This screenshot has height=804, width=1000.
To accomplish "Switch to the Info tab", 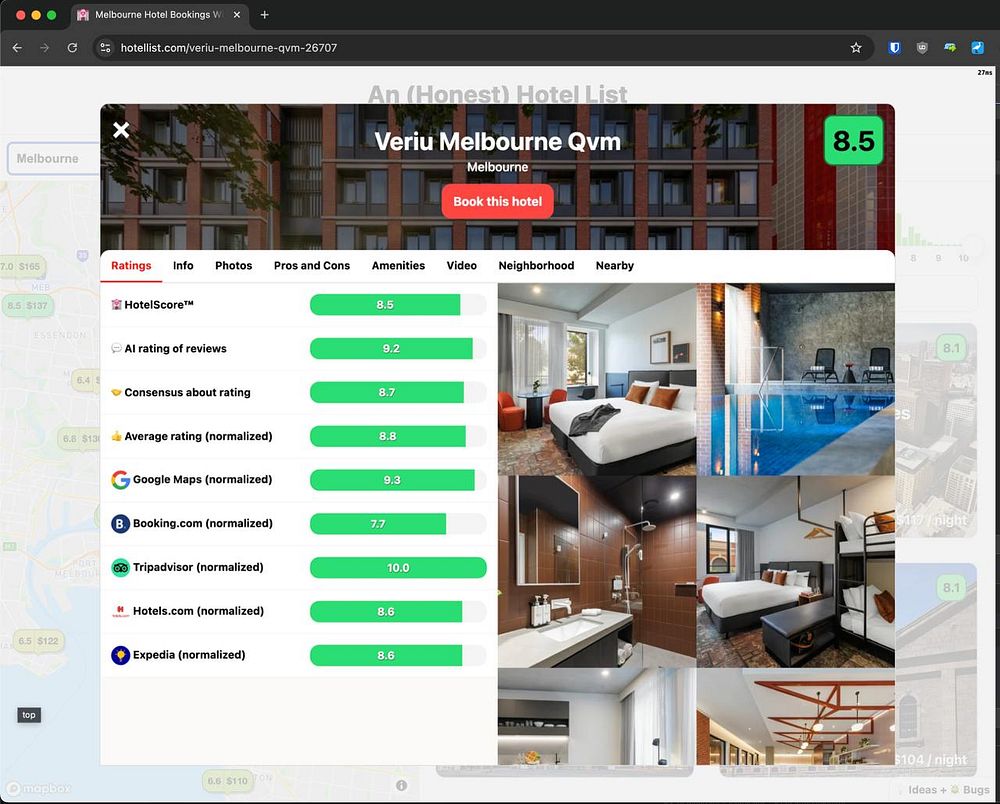I will click(x=183, y=265).
